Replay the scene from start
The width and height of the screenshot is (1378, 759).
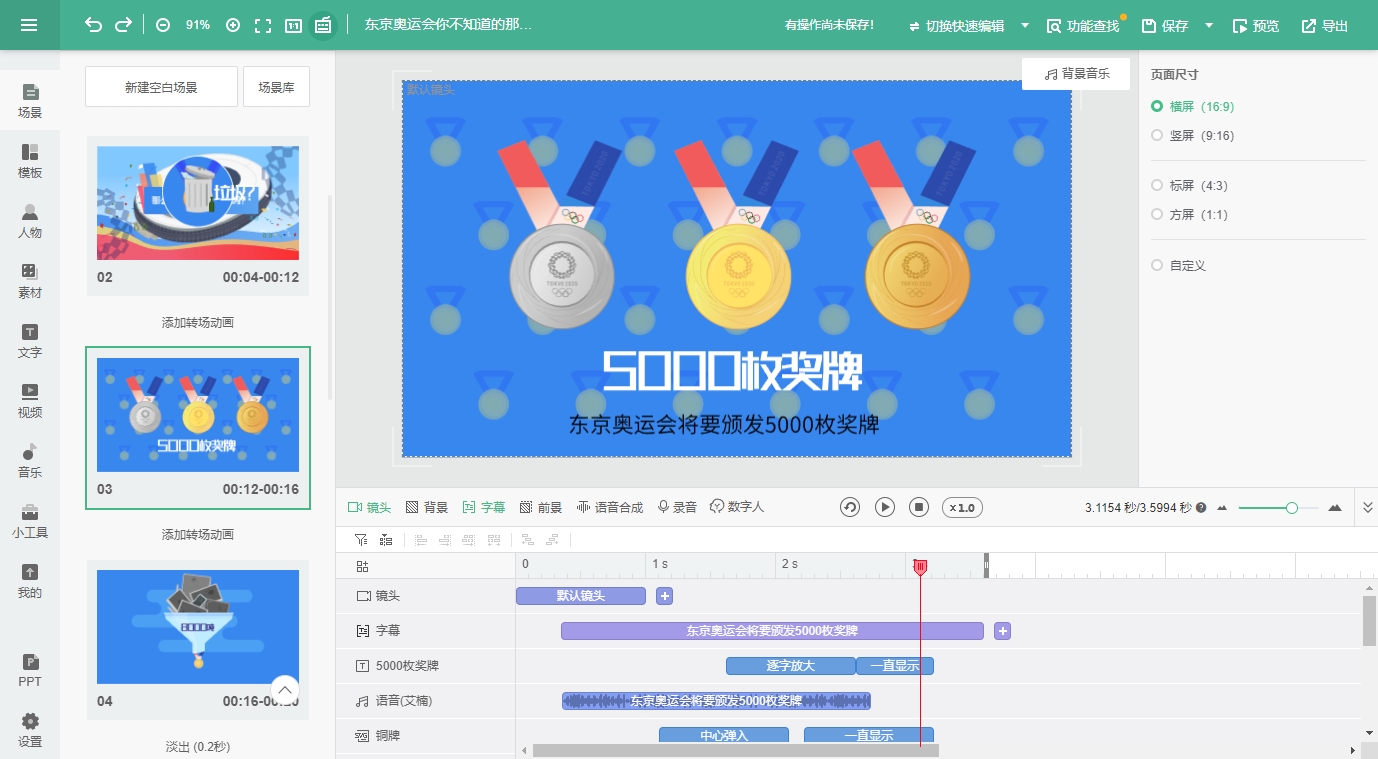(x=850, y=507)
